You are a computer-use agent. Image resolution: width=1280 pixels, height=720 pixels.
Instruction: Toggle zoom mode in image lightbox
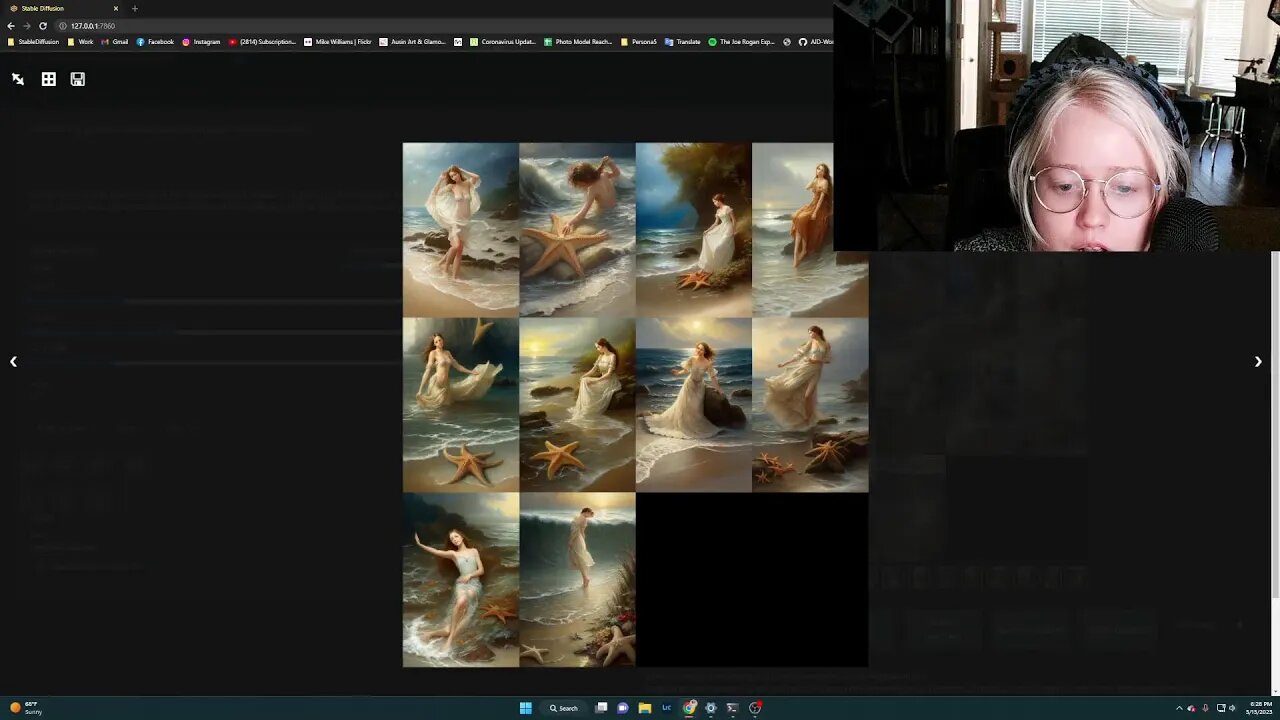tap(18, 79)
